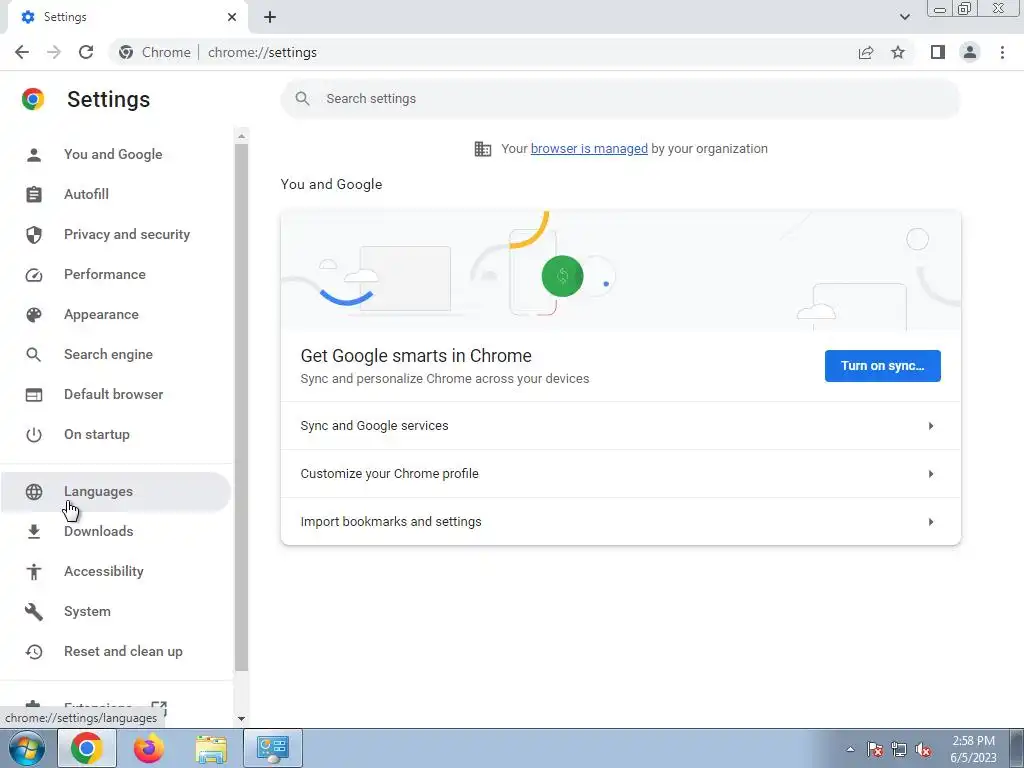Click the new tab plus button
Viewport: 1024px width, 768px height.
pyautogui.click(x=270, y=17)
